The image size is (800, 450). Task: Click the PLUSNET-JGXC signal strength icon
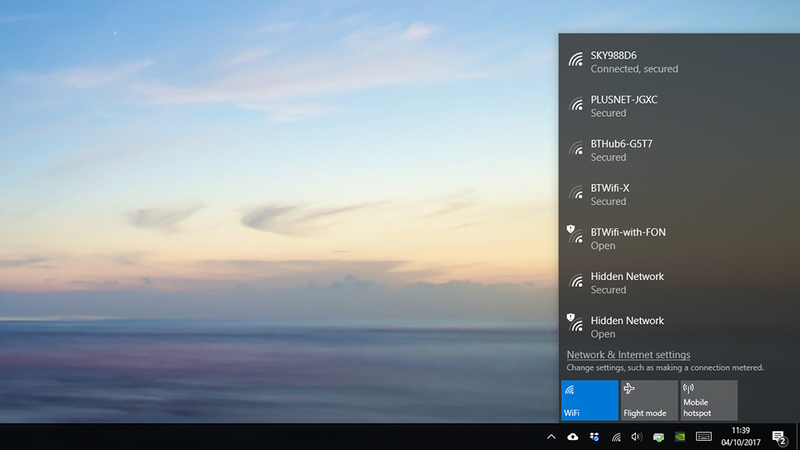pyautogui.click(x=576, y=104)
